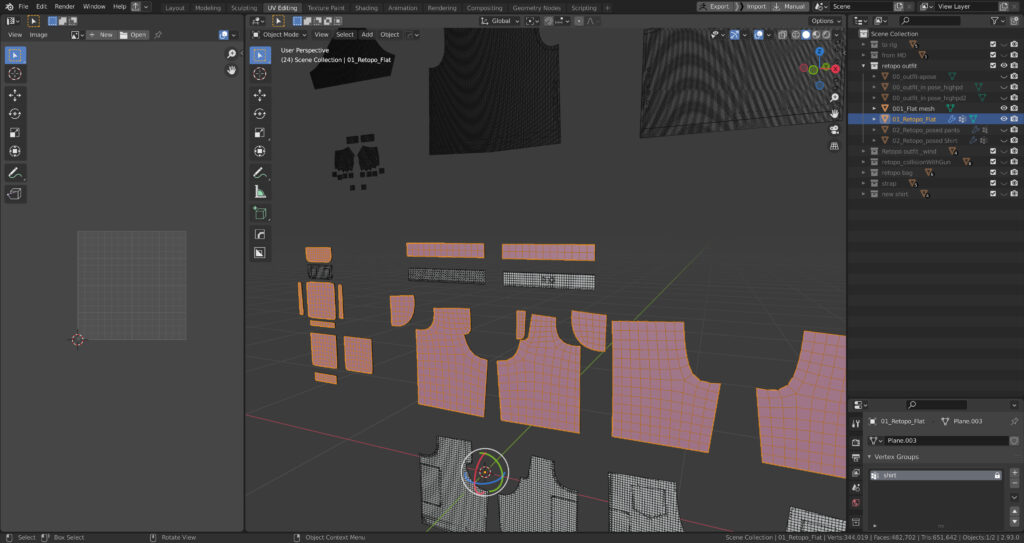Click the Open image button
This screenshot has height=543, width=1024.
[133, 34]
